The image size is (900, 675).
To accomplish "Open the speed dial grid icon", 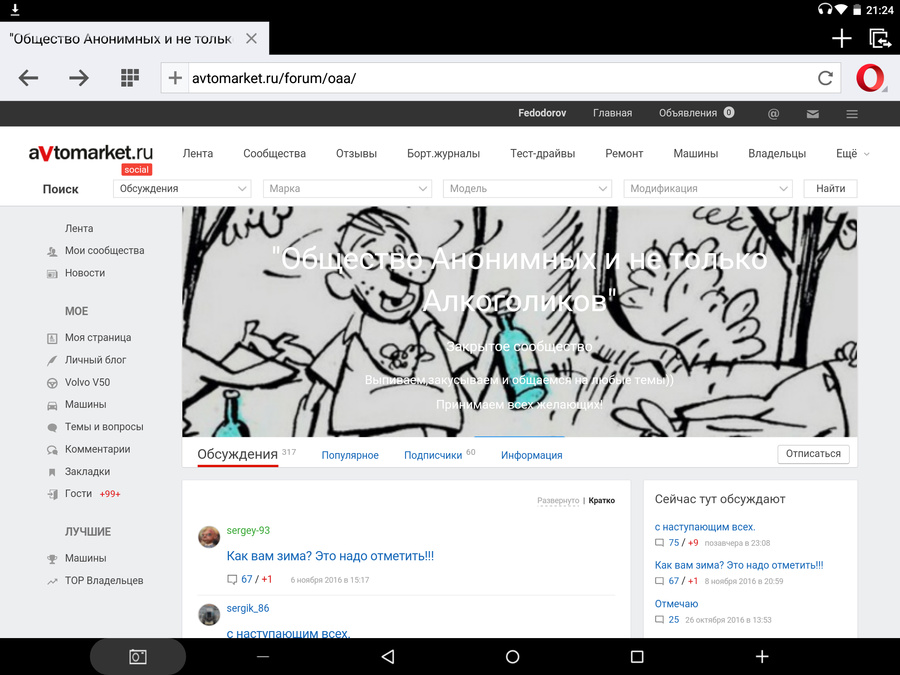I will click(130, 77).
